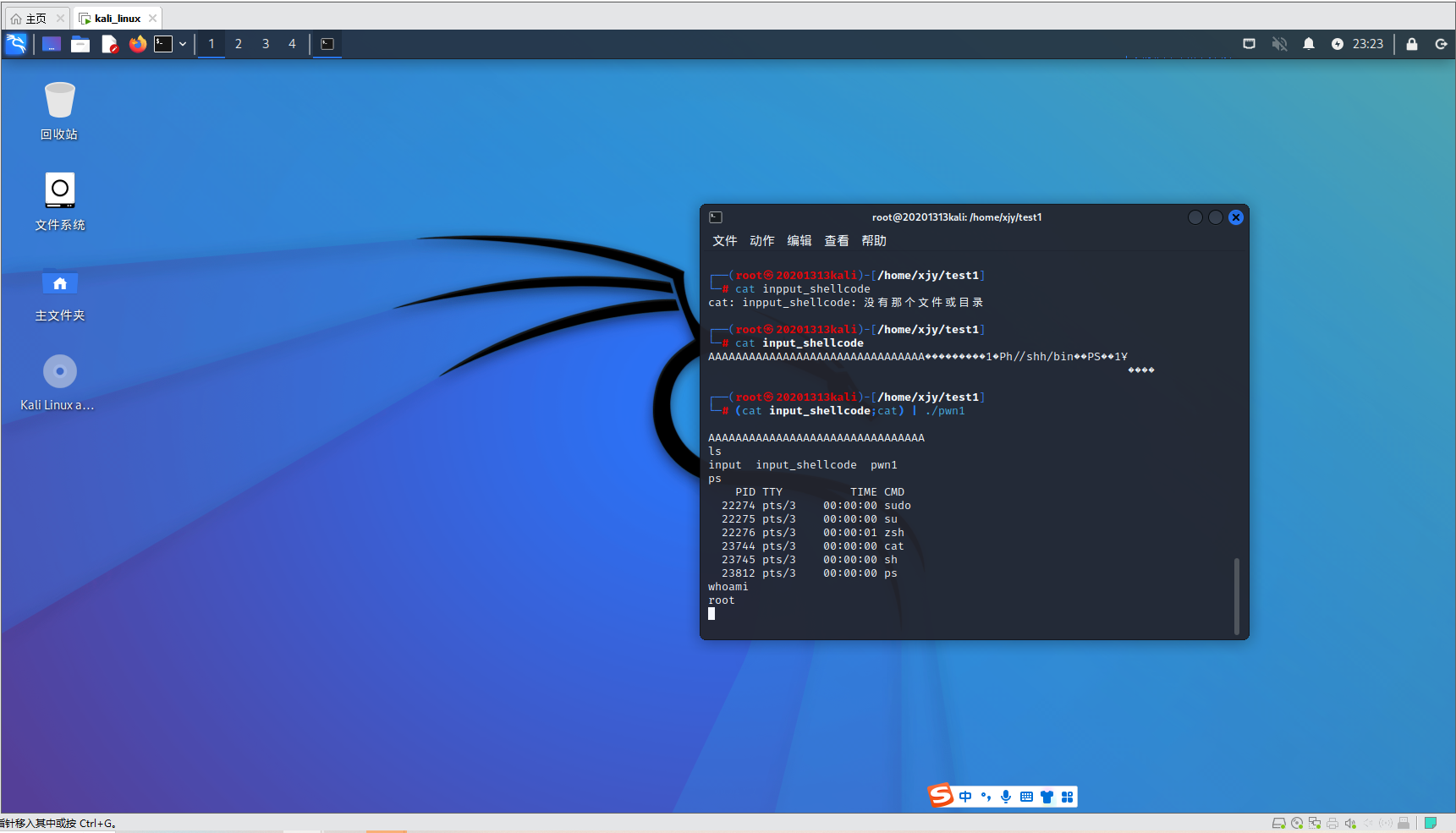The height and width of the screenshot is (833, 1456).
Task: Click the PID 22276 zsh process row
Action: pos(813,533)
